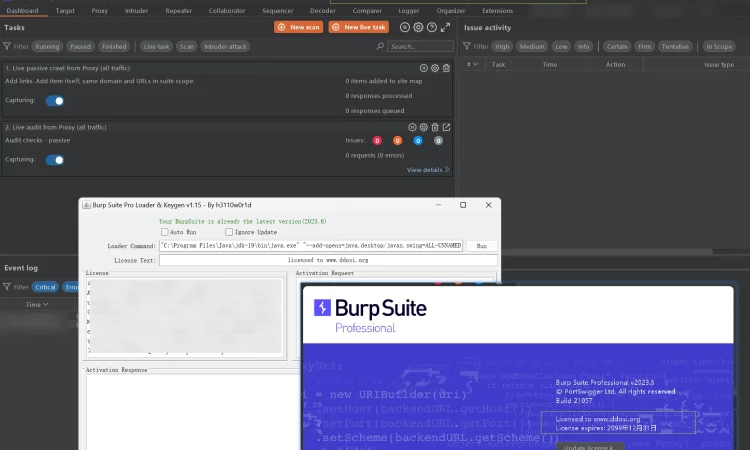Image resolution: width=750 pixels, height=450 pixels.
Task: Click the grey info issues count badge
Action: point(438,141)
